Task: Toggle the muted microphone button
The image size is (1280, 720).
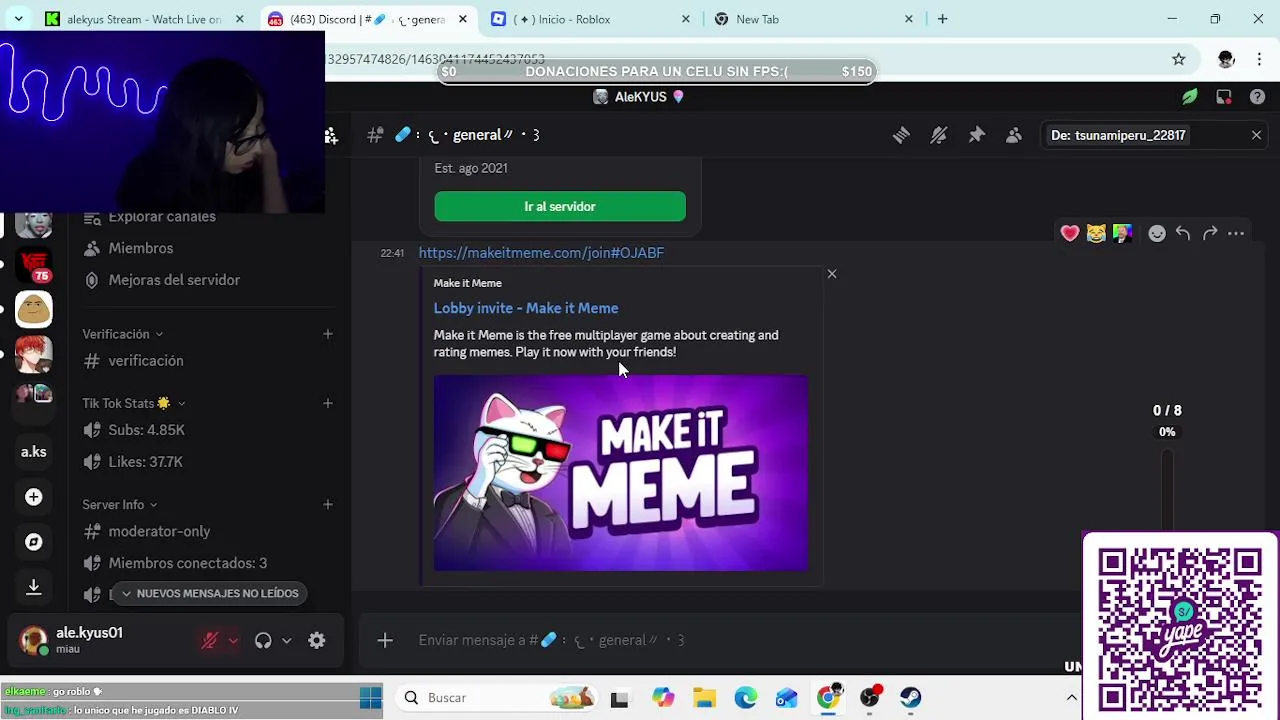Action: pos(210,641)
